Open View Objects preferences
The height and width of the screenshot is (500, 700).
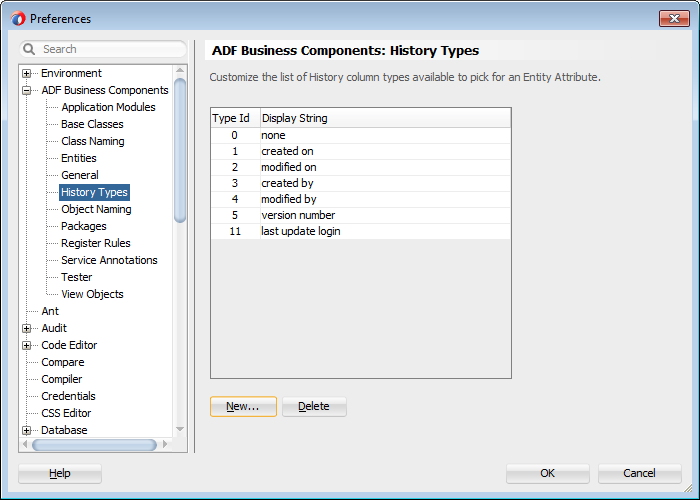92,294
